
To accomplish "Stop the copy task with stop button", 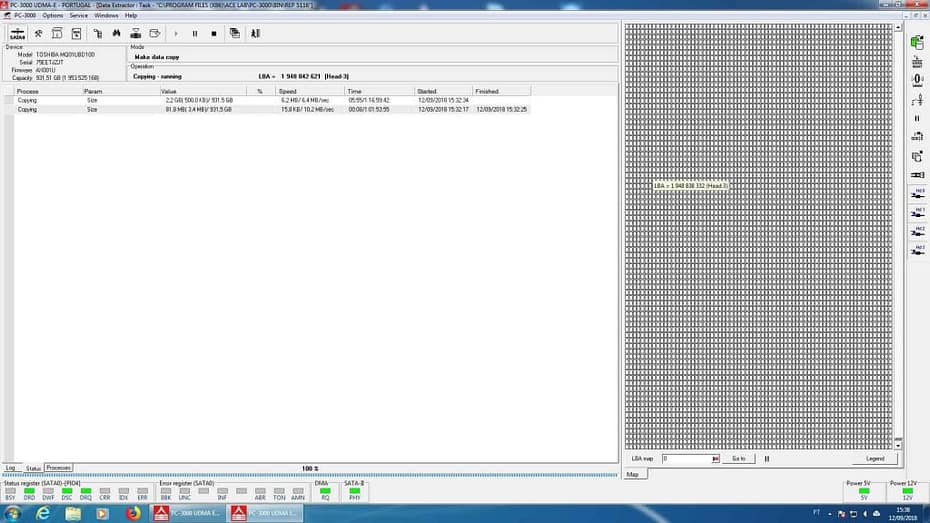I will 213,33.
